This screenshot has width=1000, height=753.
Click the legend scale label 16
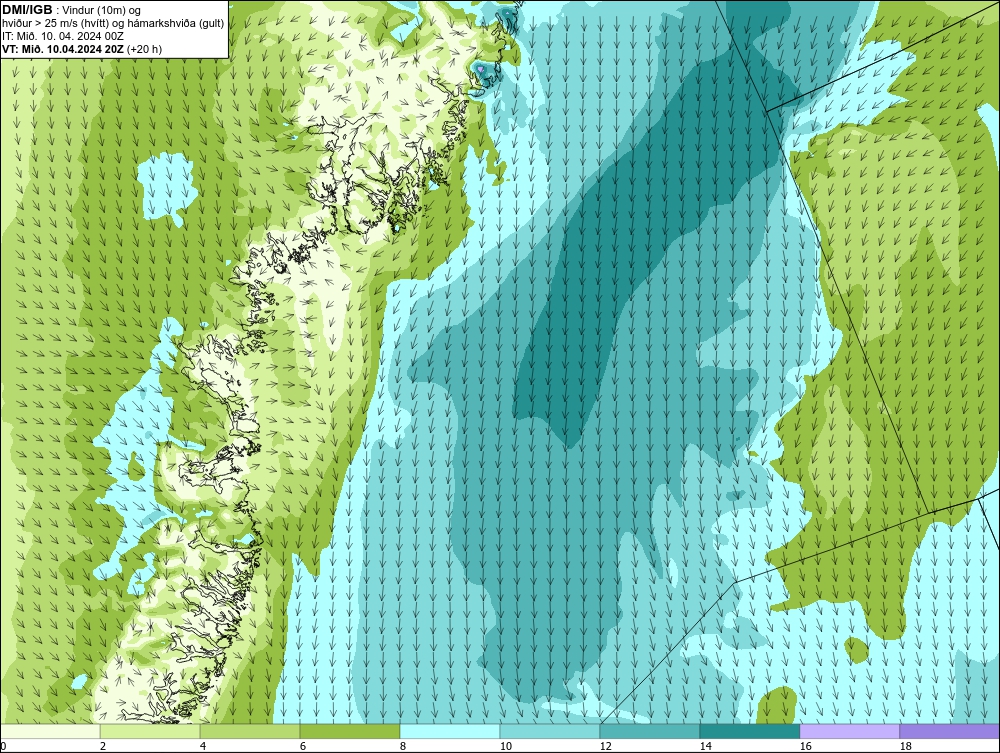(x=805, y=746)
